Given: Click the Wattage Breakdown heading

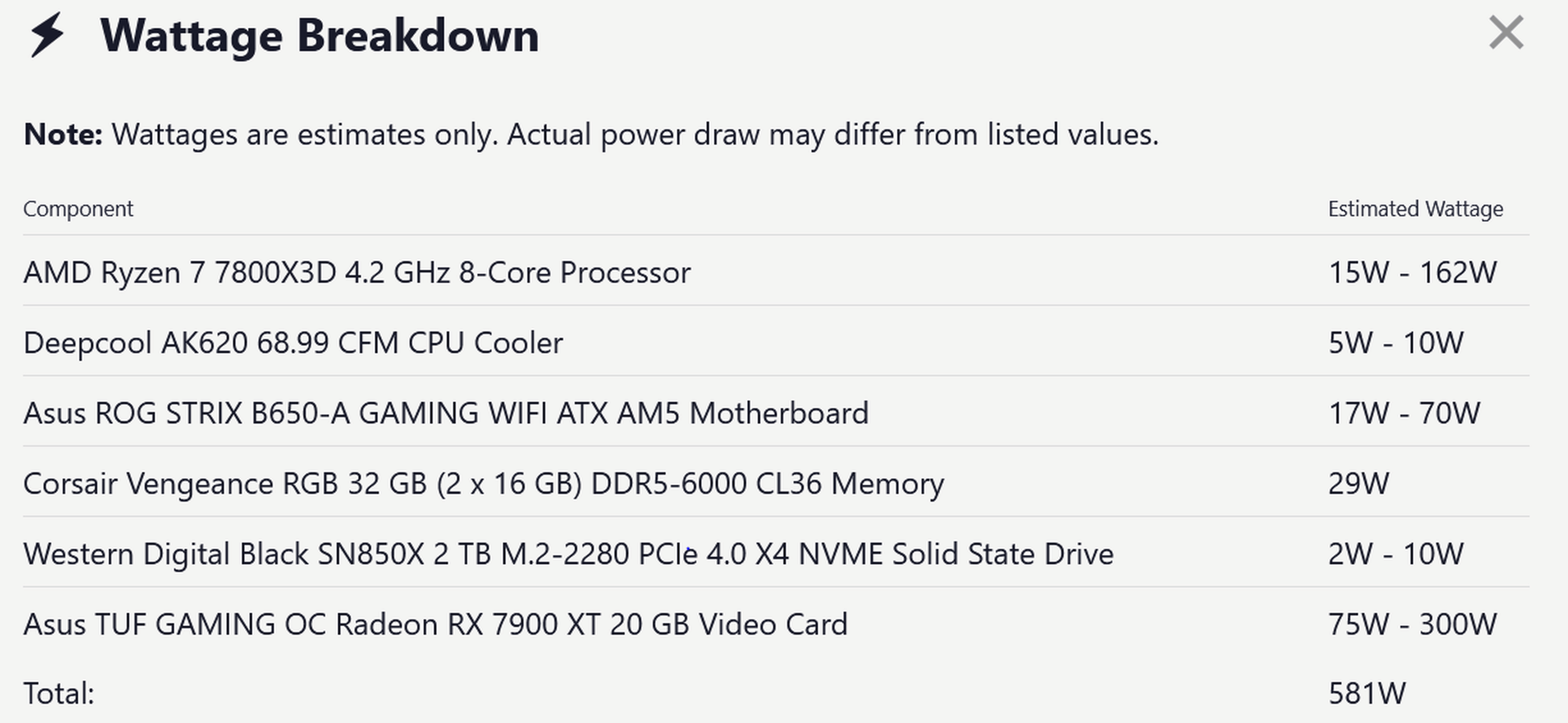Looking at the screenshot, I should coord(319,36).
